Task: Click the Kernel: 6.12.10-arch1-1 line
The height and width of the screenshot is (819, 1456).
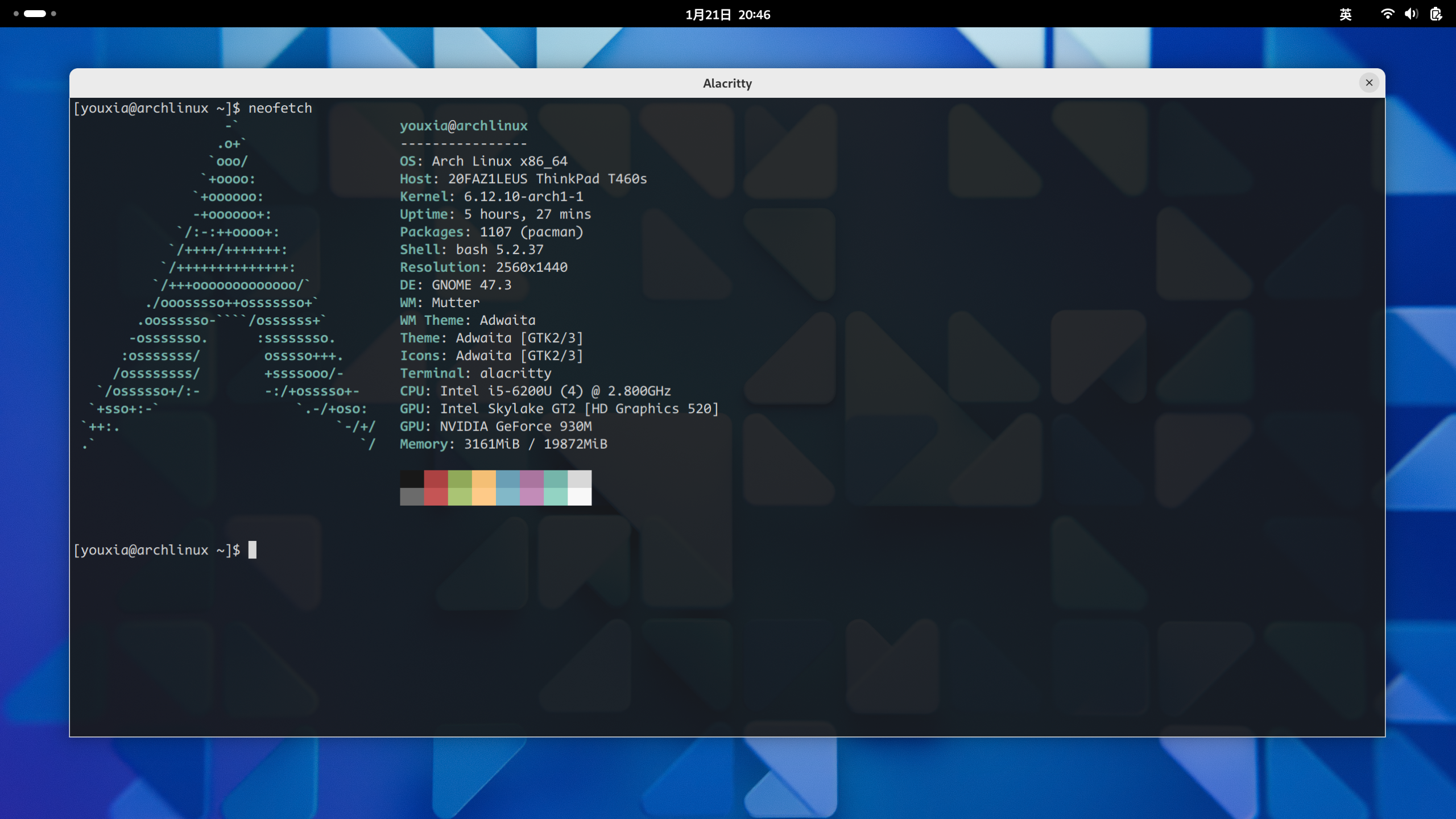Action: click(491, 196)
